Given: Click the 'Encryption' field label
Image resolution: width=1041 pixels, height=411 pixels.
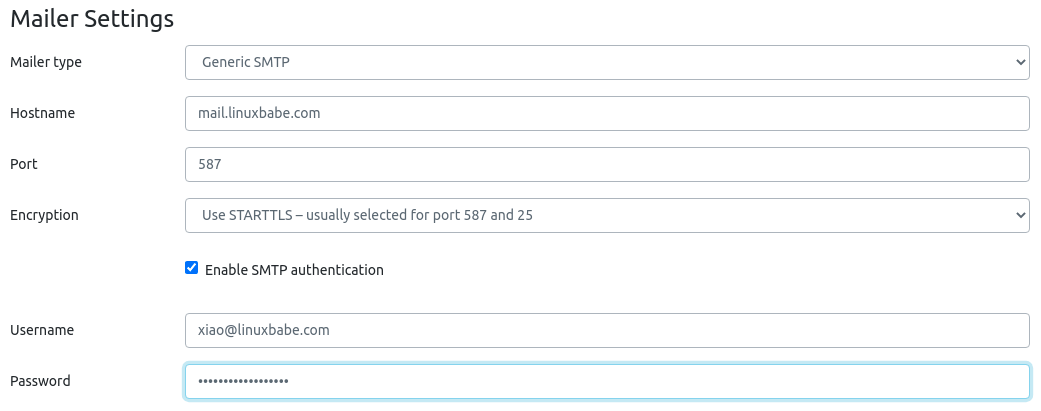Looking at the screenshot, I should pos(44,215).
